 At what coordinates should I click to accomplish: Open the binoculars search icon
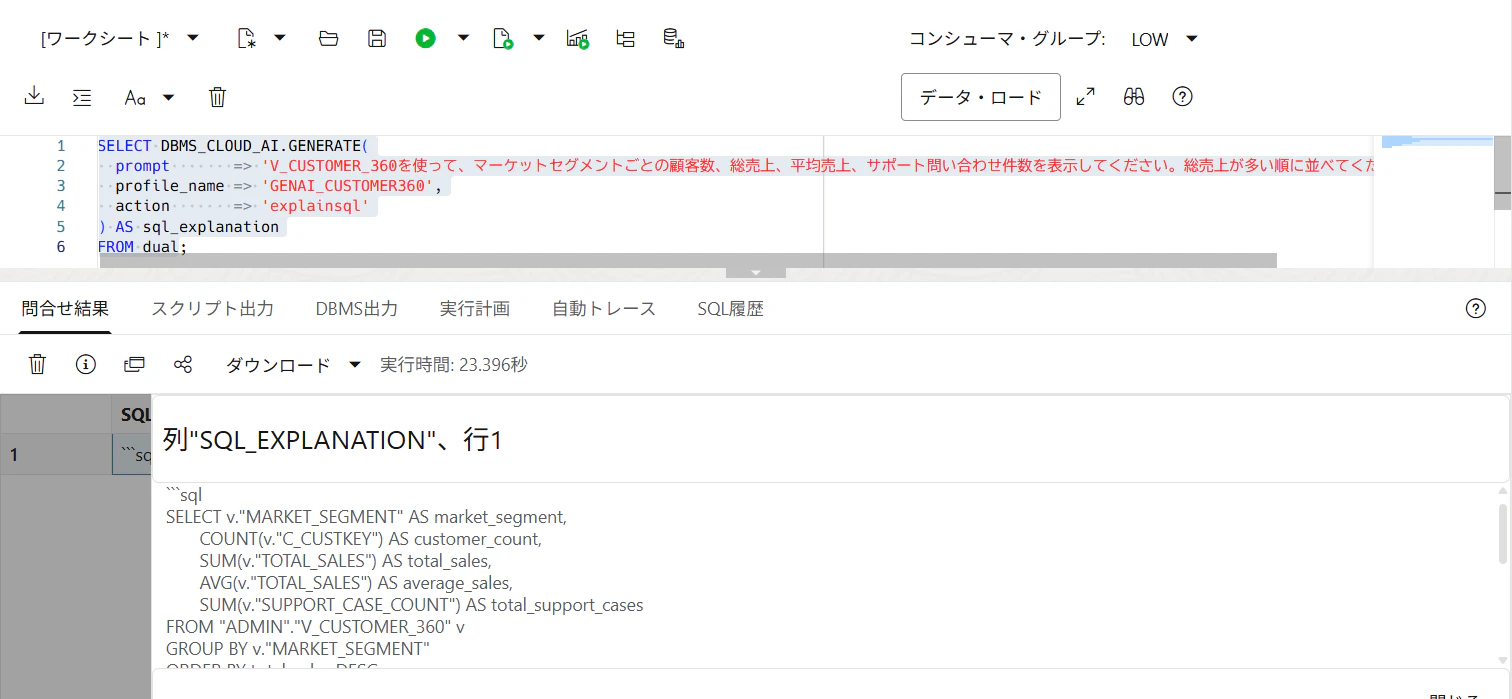click(x=1133, y=97)
